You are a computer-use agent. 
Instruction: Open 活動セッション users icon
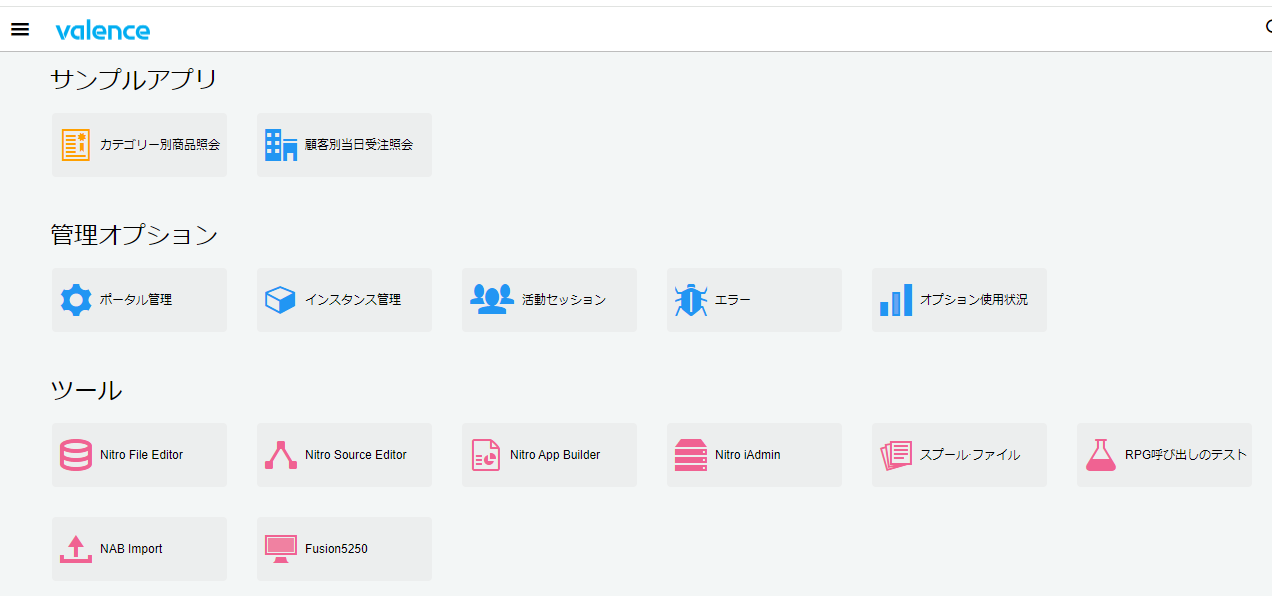click(x=491, y=300)
